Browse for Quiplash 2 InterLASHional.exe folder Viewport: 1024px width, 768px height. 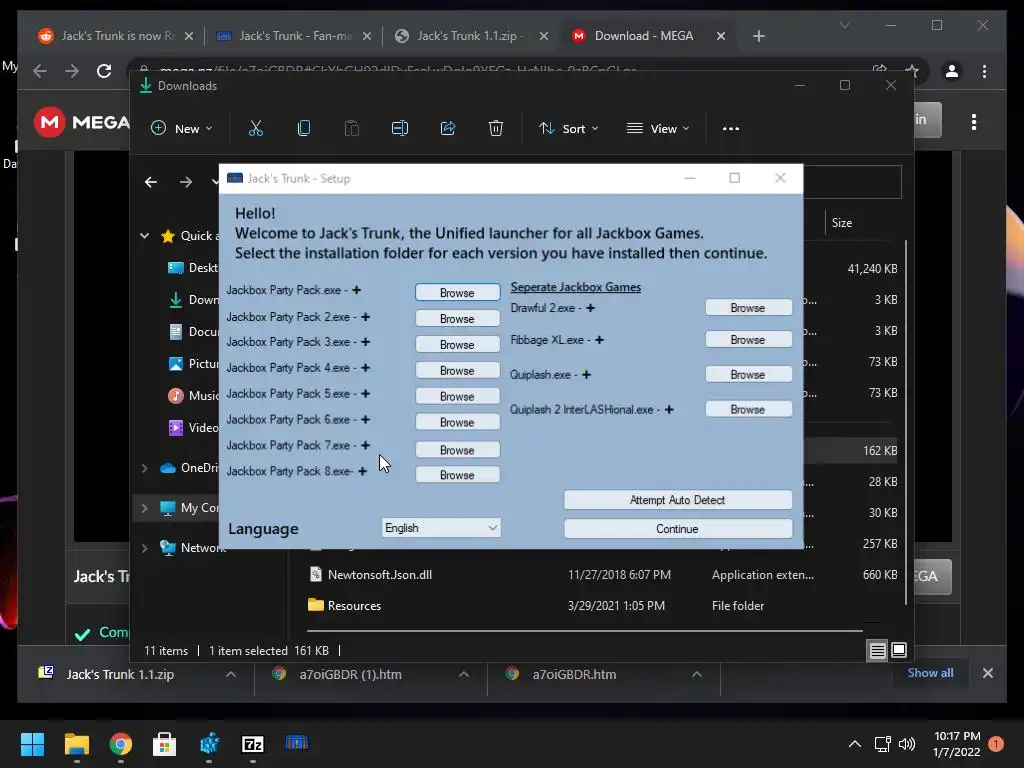pos(748,409)
